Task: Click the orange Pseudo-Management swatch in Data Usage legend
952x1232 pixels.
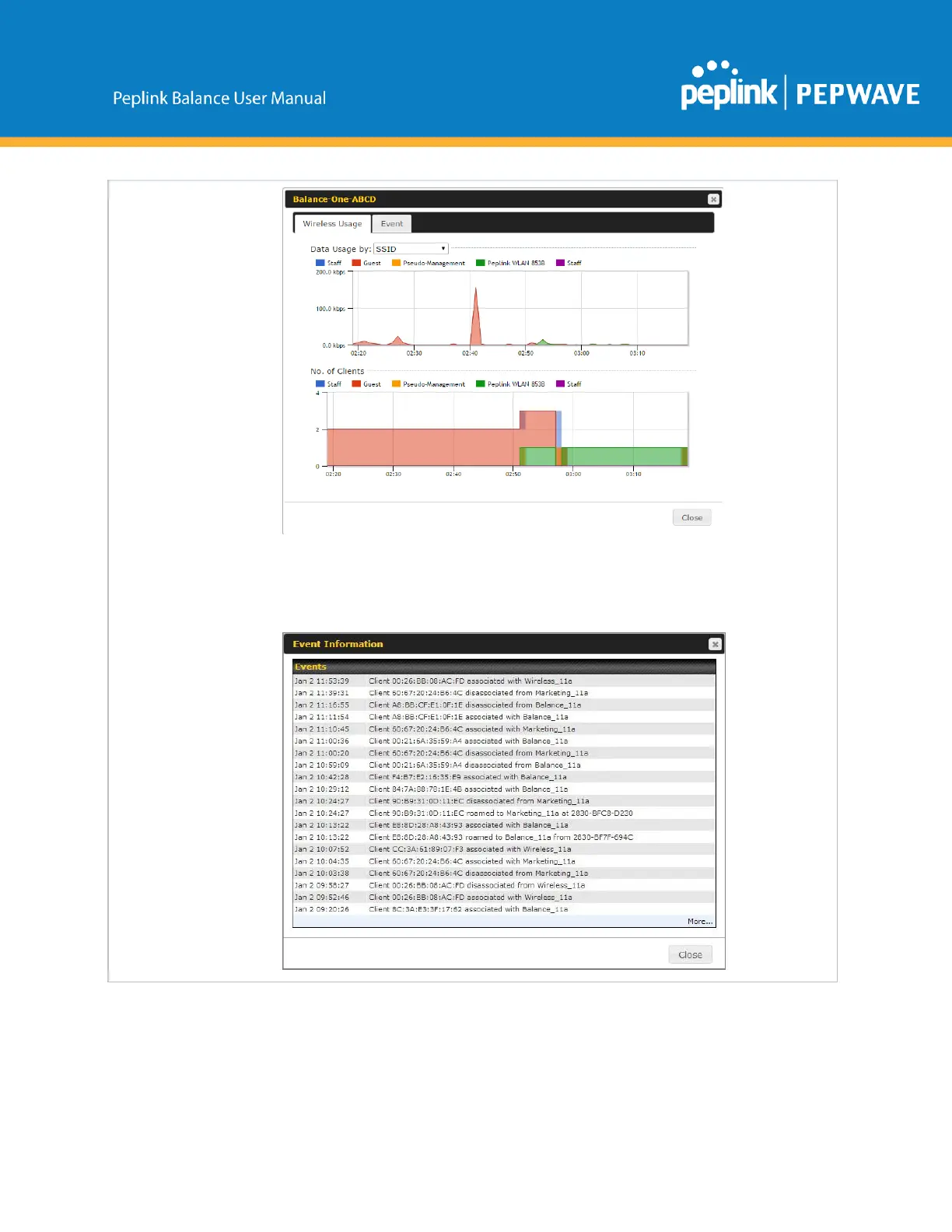Action: [x=396, y=263]
